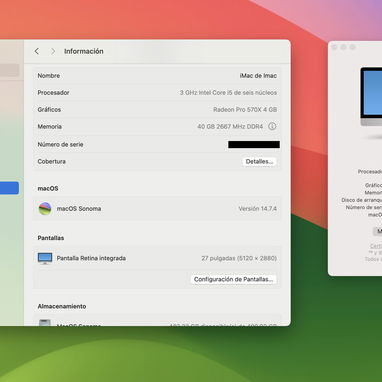Open Configuración de Pantallas button
The image size is (382, 382).
233,279
